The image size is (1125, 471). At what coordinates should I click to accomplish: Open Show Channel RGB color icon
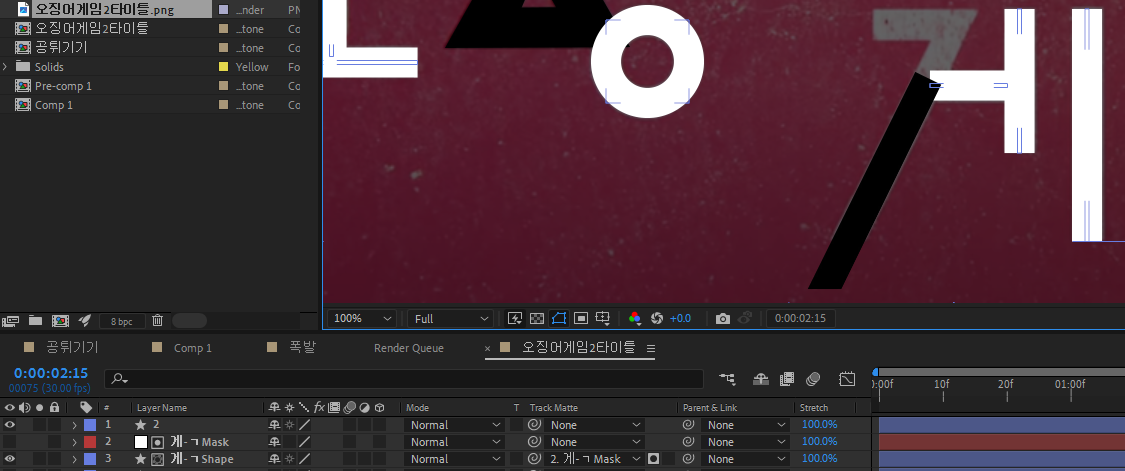pyautogui.click(x=634, y=318)
